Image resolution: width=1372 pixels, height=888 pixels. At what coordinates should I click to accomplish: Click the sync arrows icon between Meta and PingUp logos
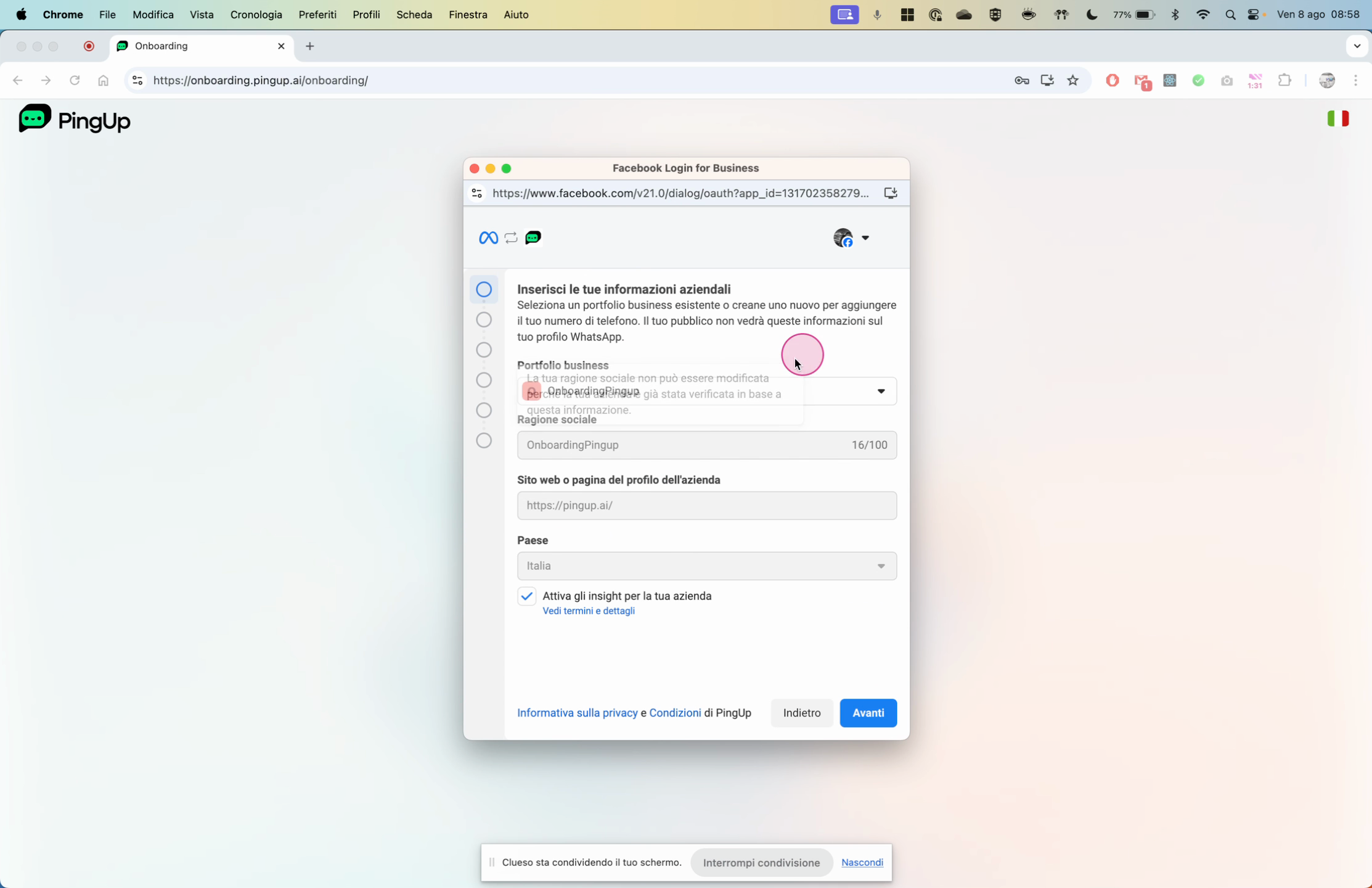pyautogui.click(x=511, y=237)
